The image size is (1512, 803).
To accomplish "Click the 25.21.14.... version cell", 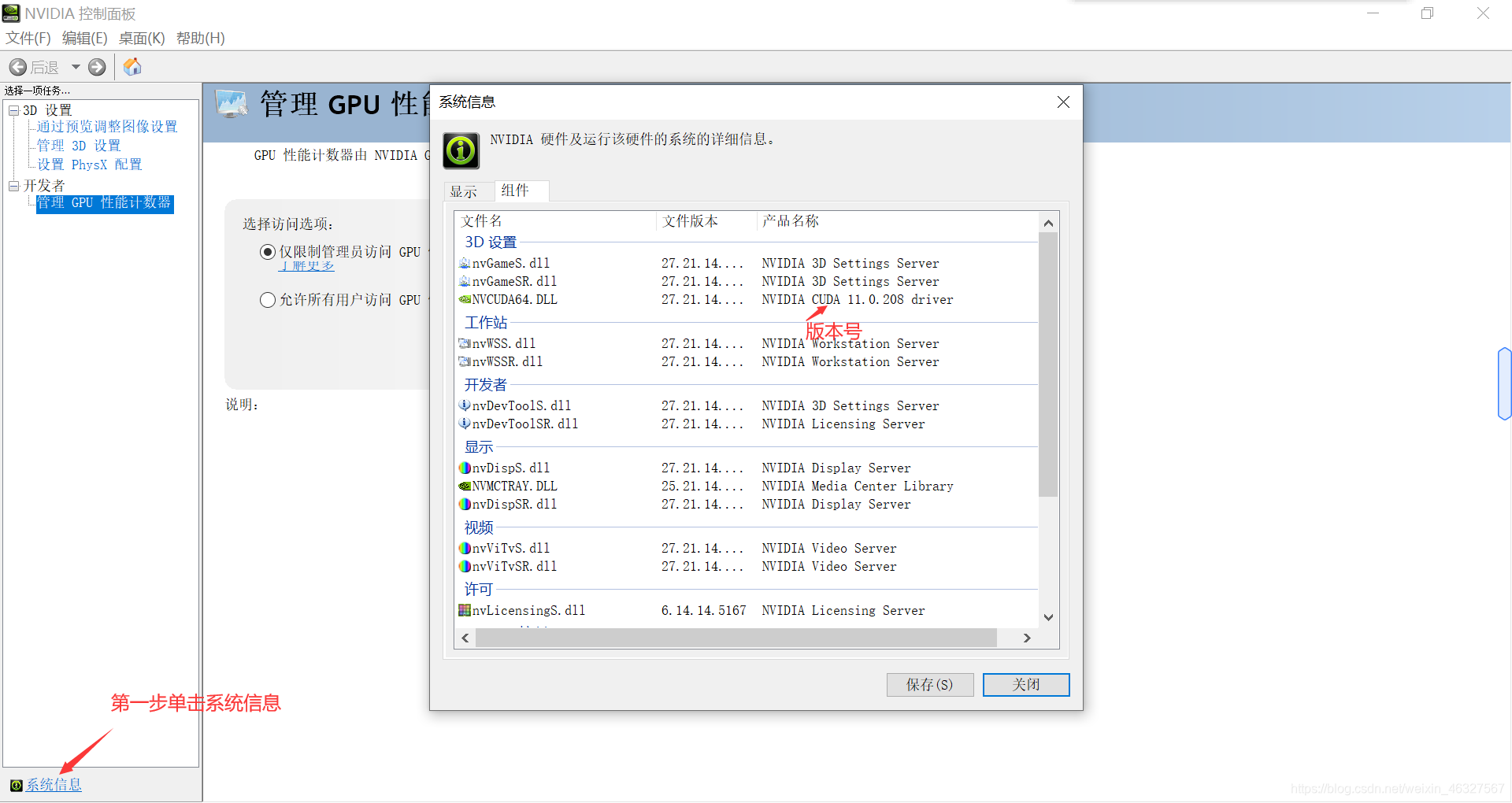I will click(x=702, y=487).
